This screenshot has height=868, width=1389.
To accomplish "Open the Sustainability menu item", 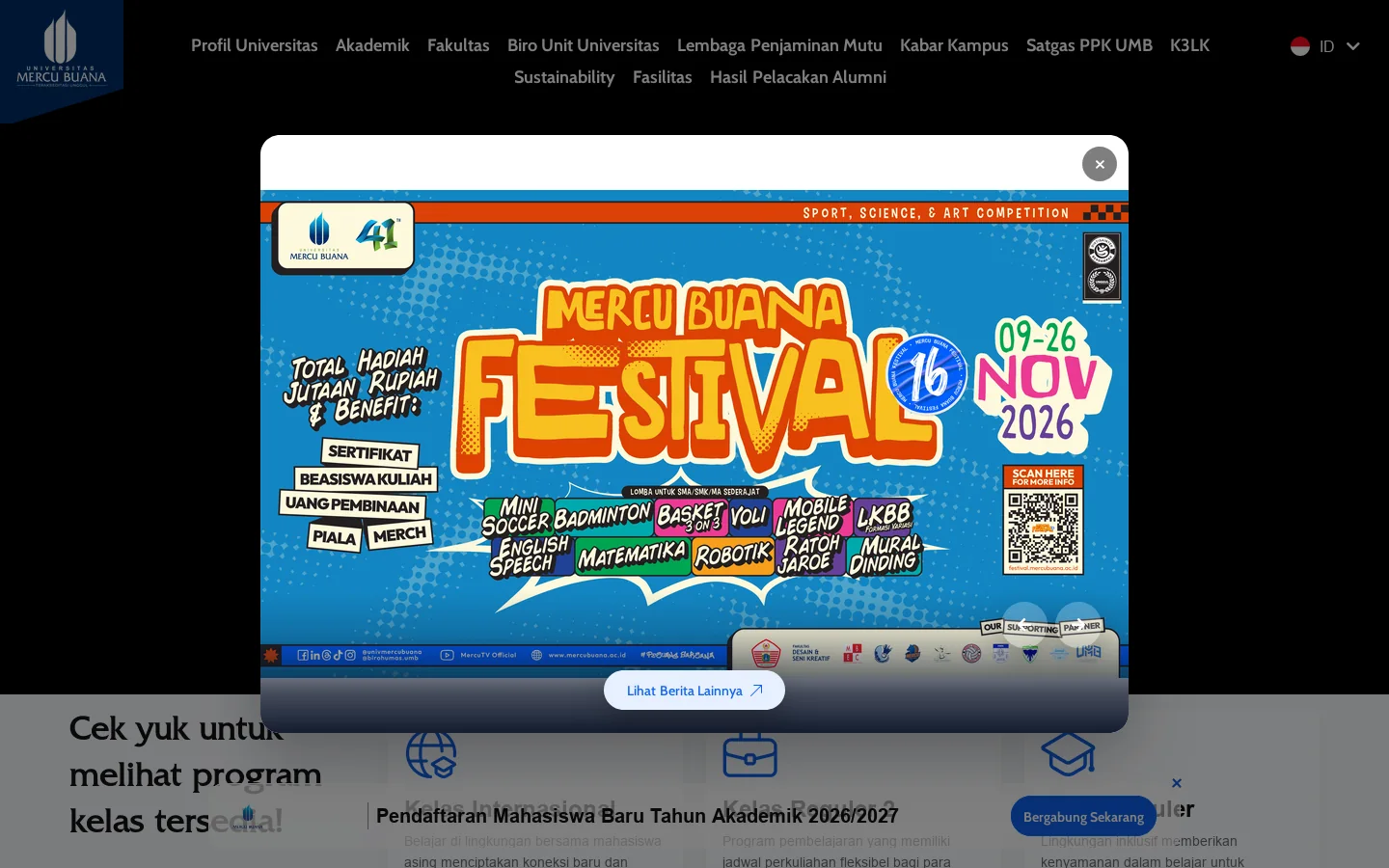I will click(x=564, y=77).
